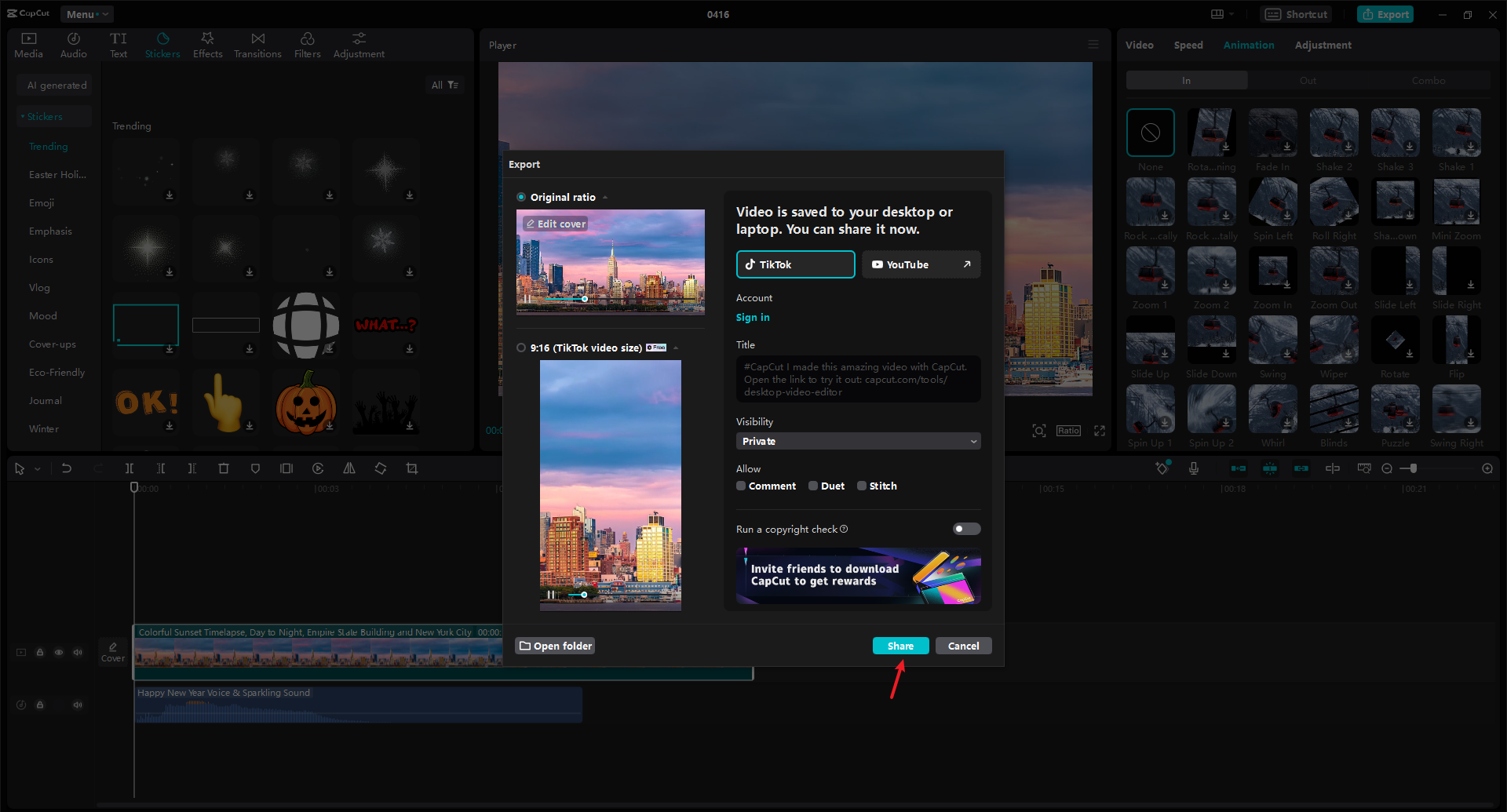Click the Sign in link

pyautogui.click(x=753, y=317)
